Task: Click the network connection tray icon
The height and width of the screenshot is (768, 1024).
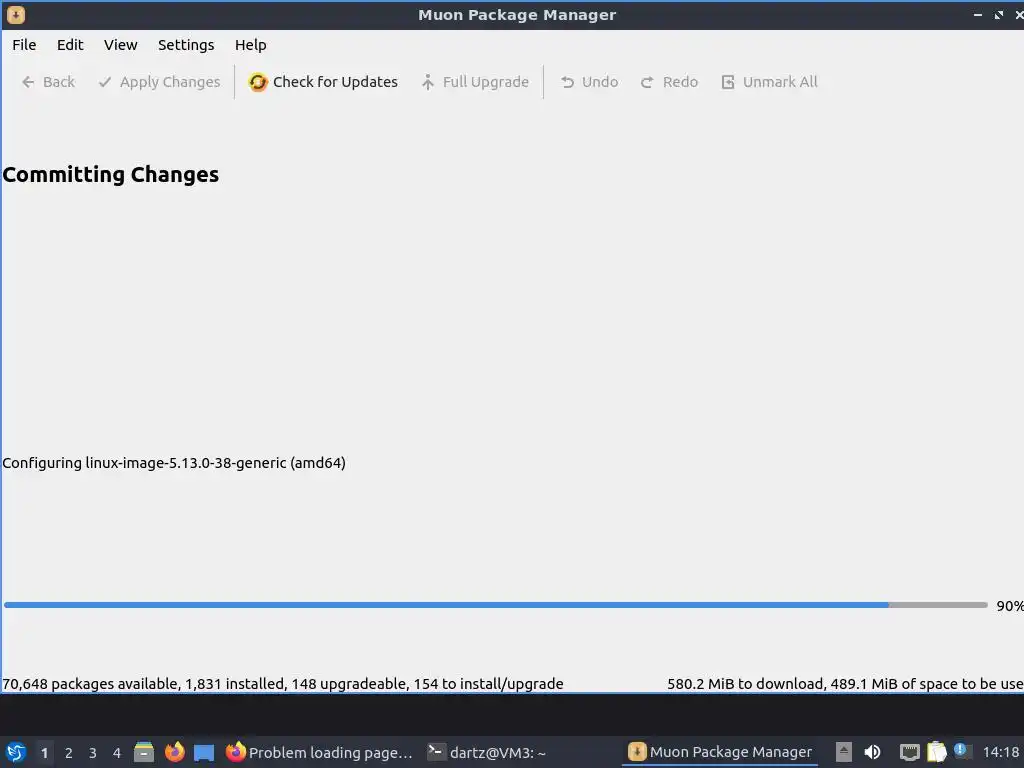Action: (x=909, y=752)
